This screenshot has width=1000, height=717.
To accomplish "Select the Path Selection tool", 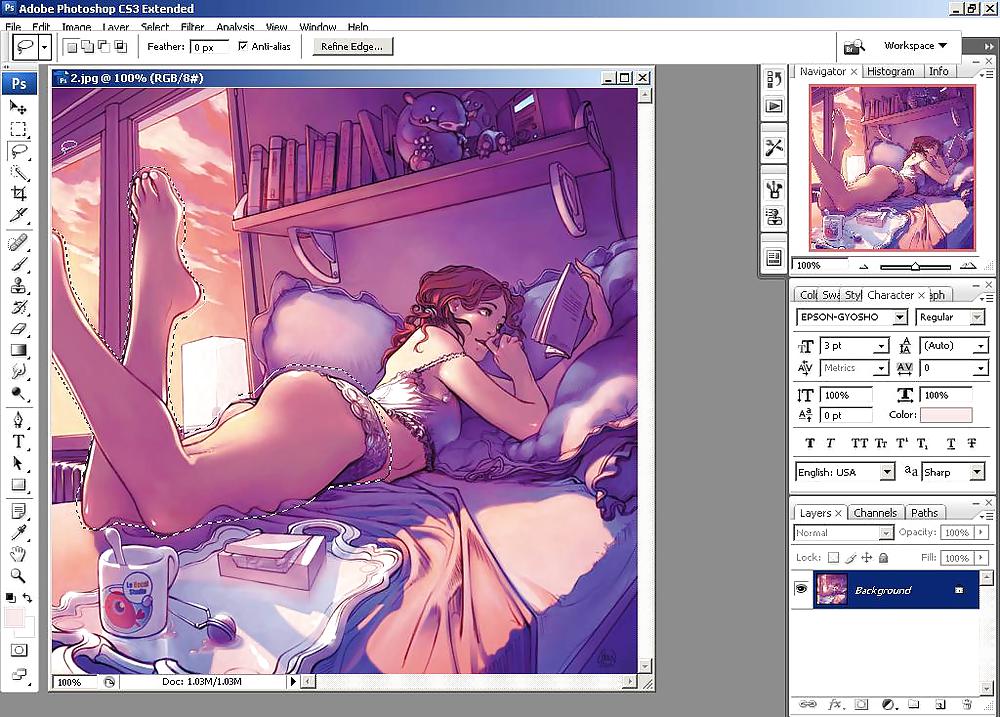I will tap(18, 464).
